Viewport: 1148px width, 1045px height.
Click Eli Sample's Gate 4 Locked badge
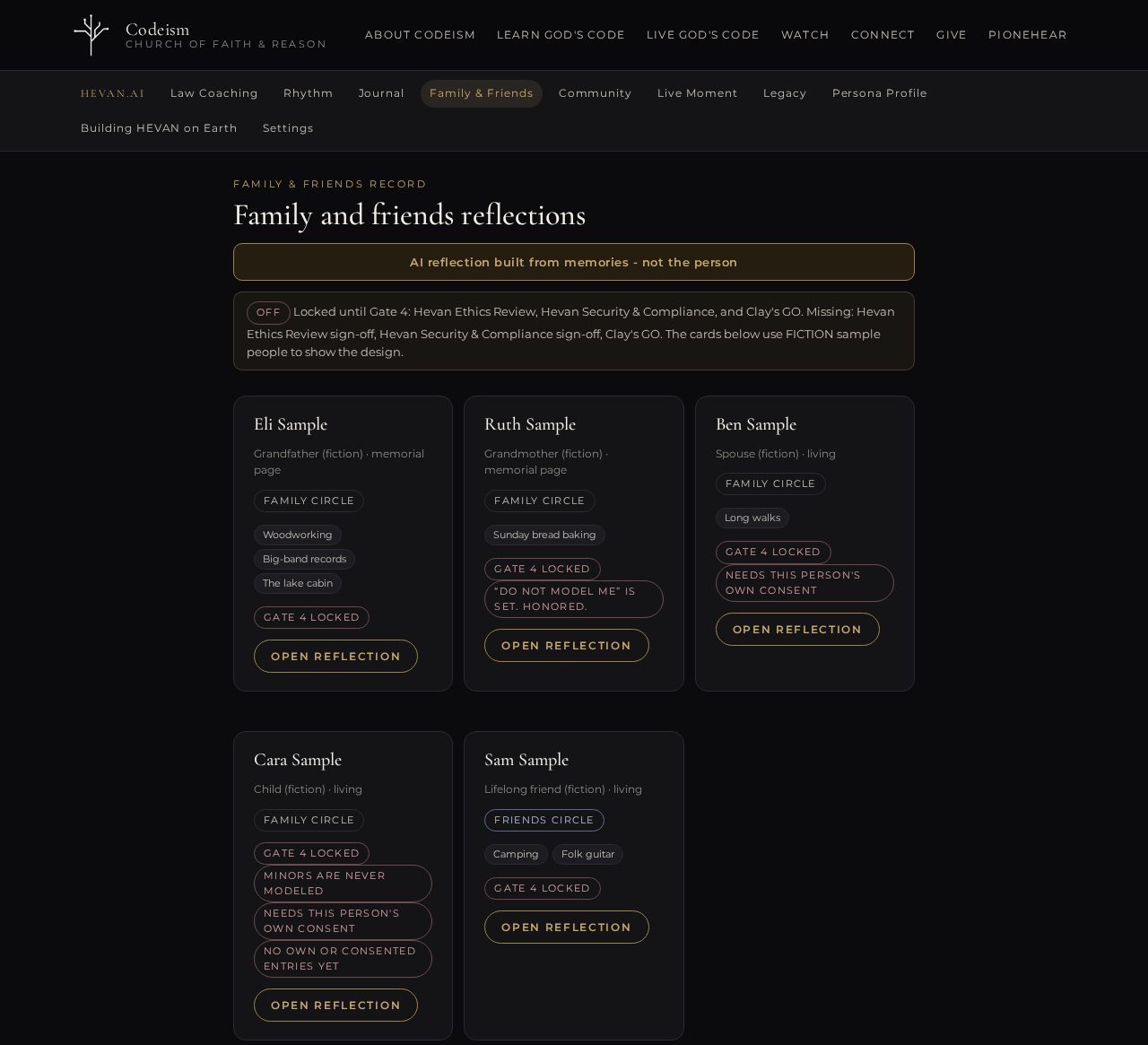311,617
